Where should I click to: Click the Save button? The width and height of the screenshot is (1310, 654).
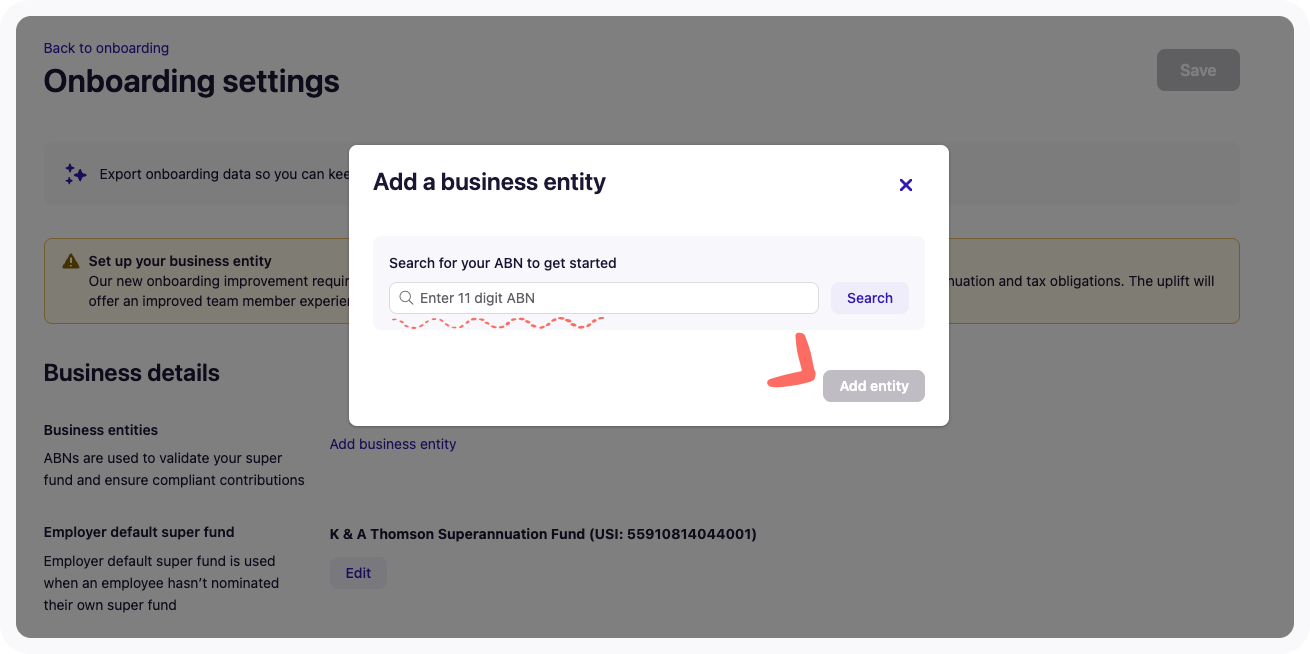click(x=1197, y=69)
